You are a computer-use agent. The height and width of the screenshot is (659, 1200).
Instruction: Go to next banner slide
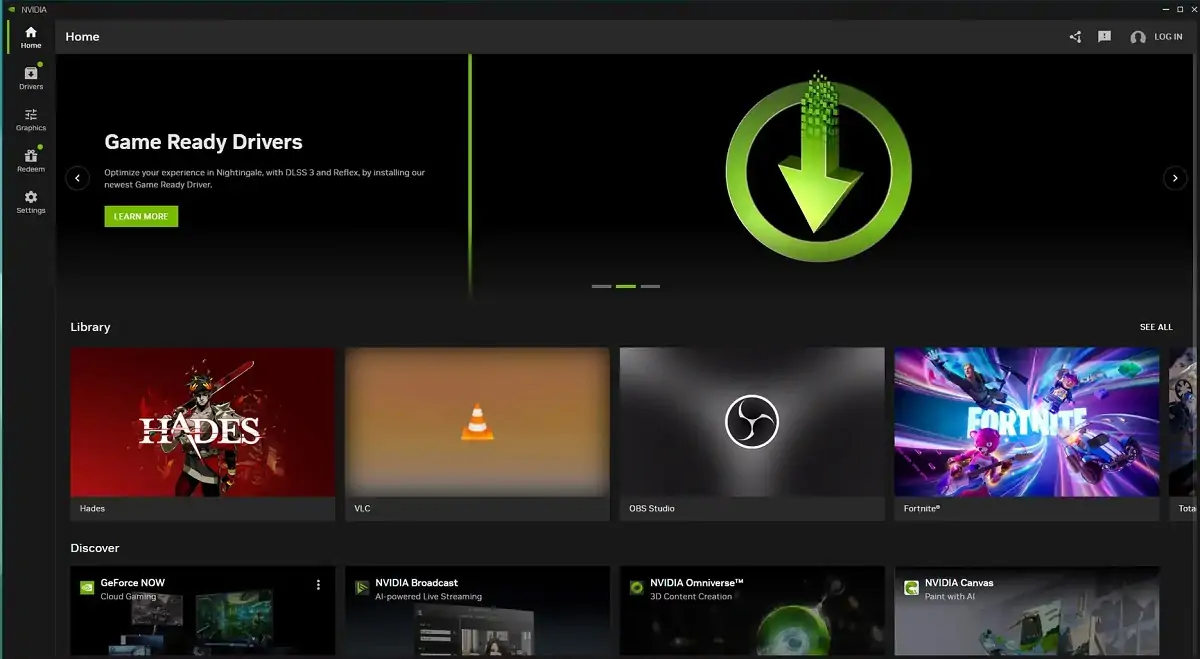click(1175, 178)
